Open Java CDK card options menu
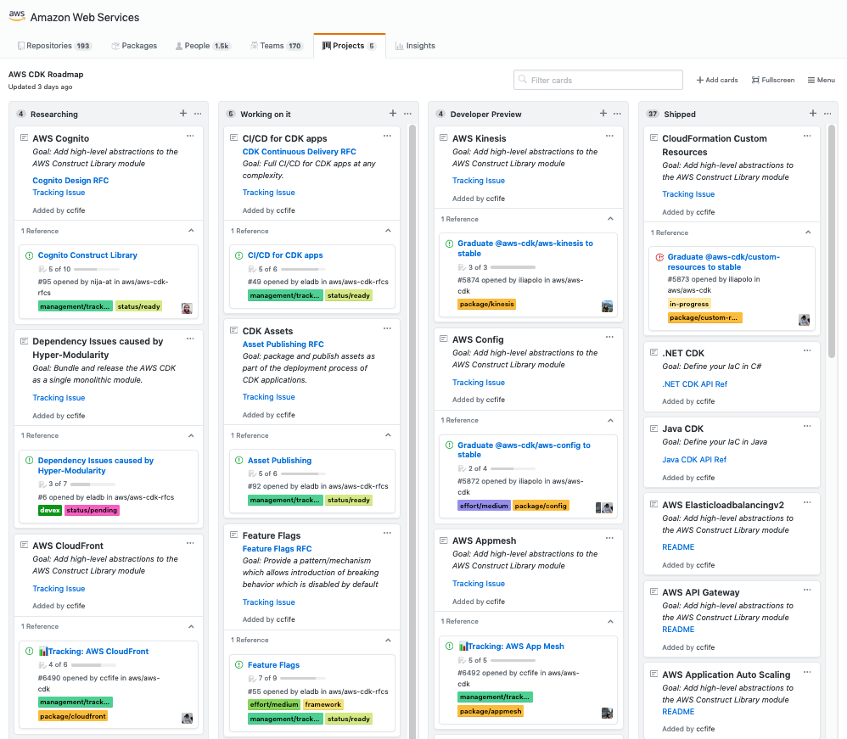847x739 pixels. (x=807, y=426)
